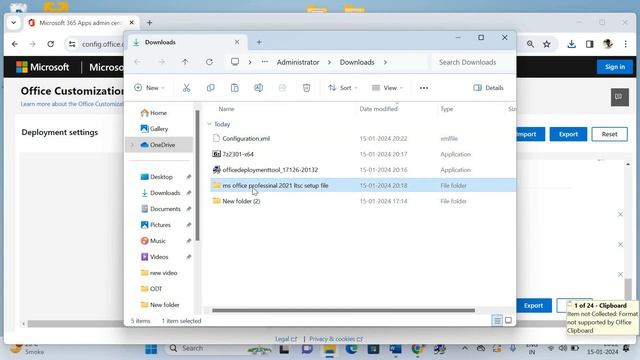Add a new tab in File Explorer

[259, 42]
